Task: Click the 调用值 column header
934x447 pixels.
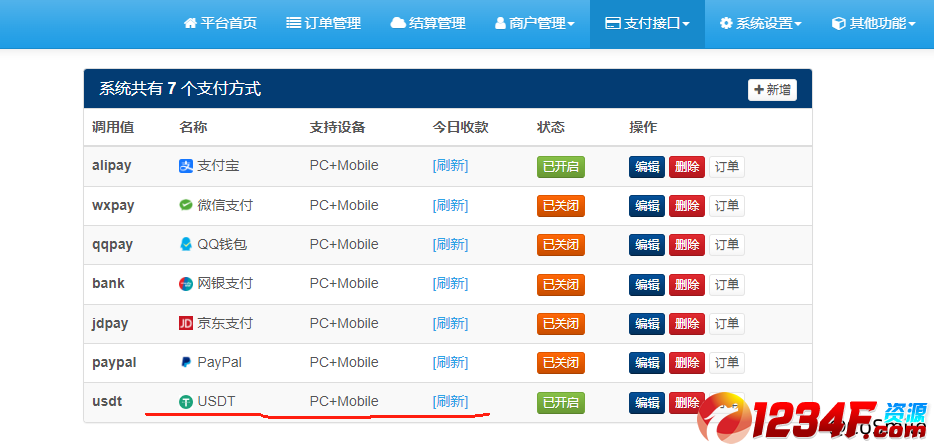Action: pos(113,127)
